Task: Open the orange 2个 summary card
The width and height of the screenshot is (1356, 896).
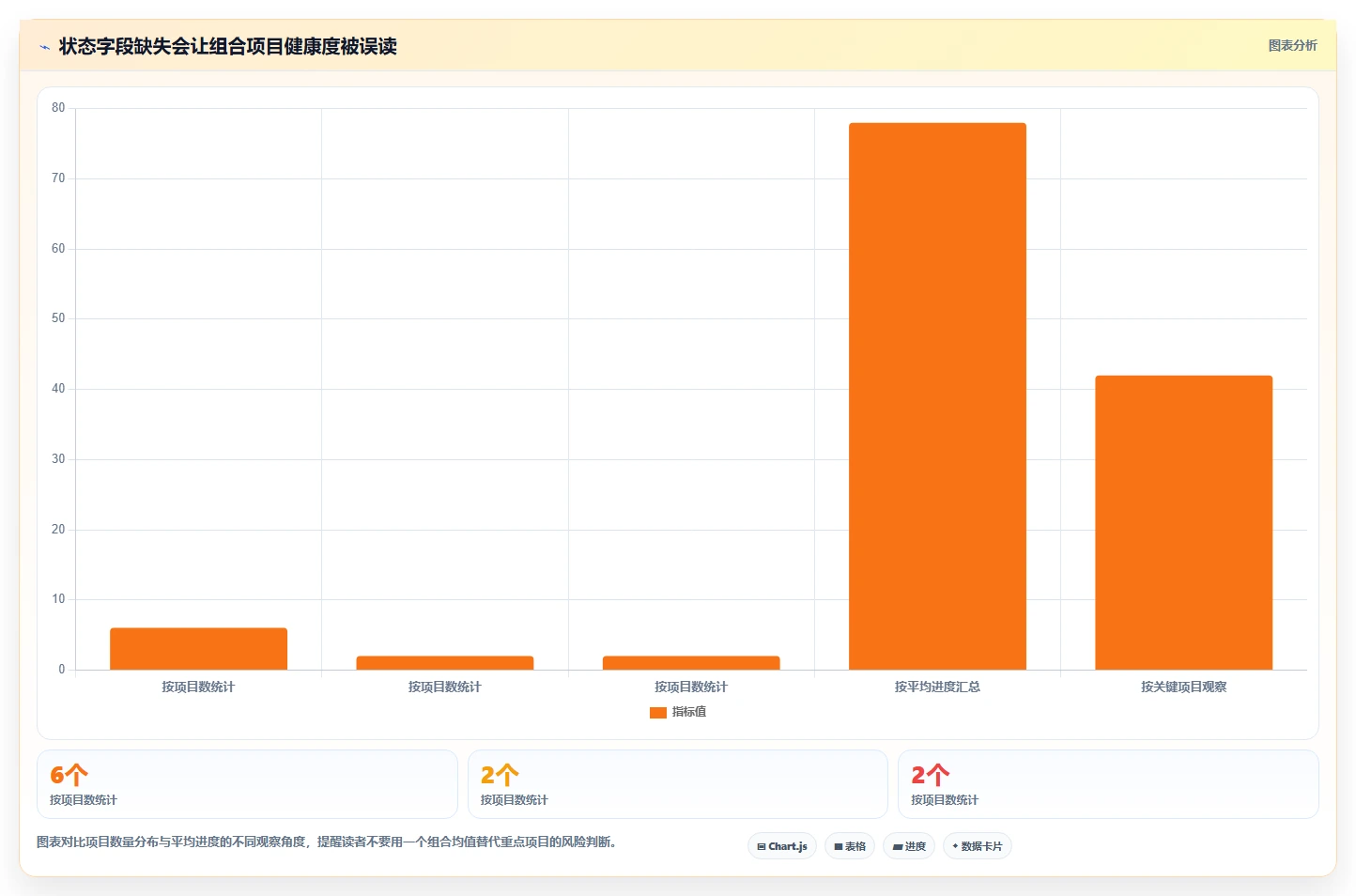Action: click(x=677, y=784)
